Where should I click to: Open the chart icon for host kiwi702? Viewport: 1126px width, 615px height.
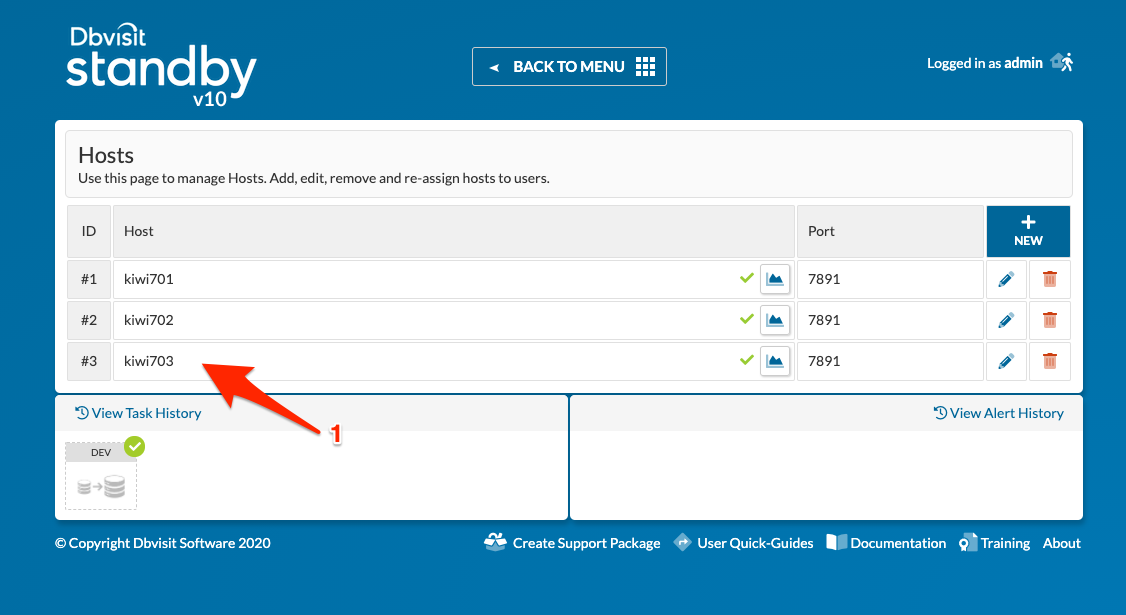pyautogui.click(x=775, y=320)
